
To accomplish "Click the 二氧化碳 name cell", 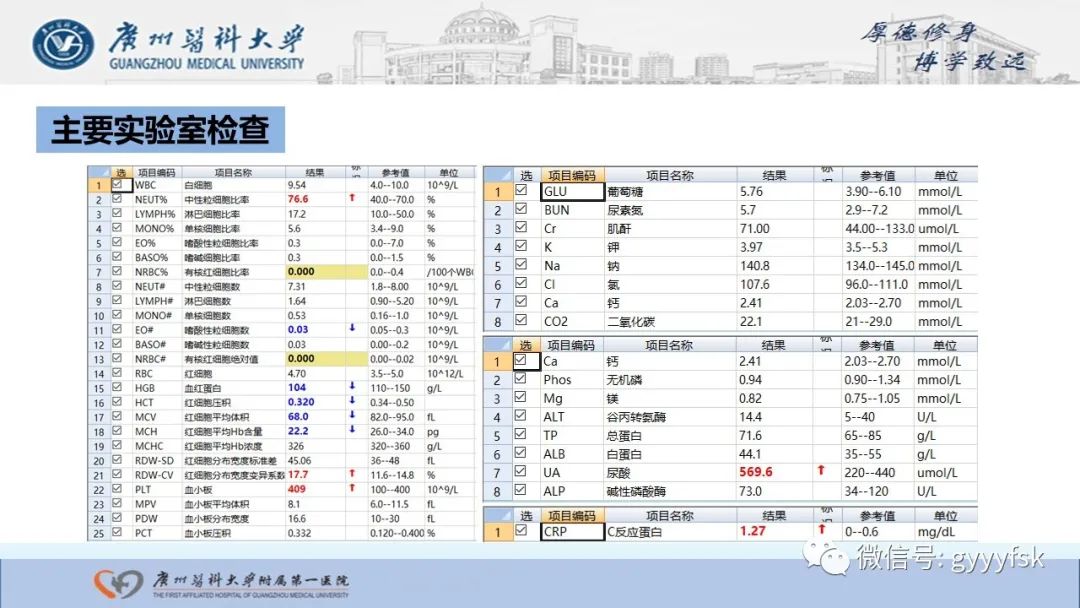I will coord(671,322).
